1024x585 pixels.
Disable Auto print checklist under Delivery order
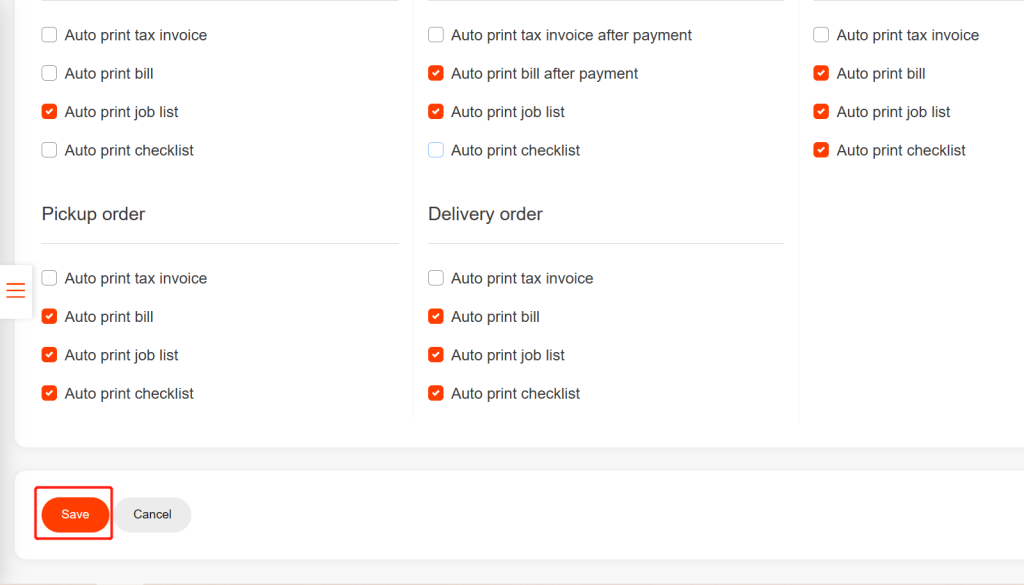point(436,394)
